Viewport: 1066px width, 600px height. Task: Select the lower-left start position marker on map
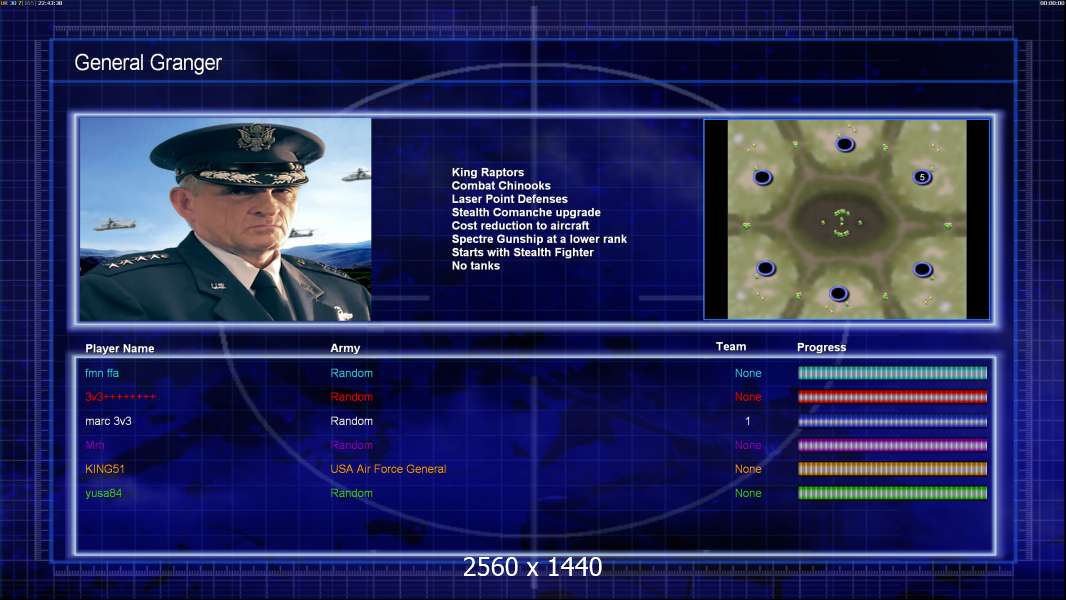point(766,268)
